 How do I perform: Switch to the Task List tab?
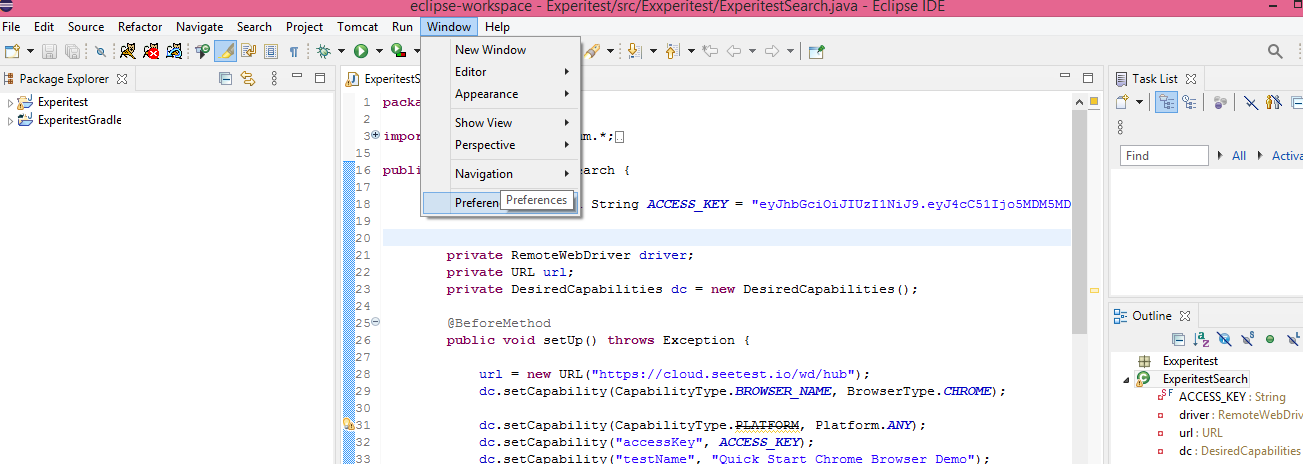[1155, 79]
